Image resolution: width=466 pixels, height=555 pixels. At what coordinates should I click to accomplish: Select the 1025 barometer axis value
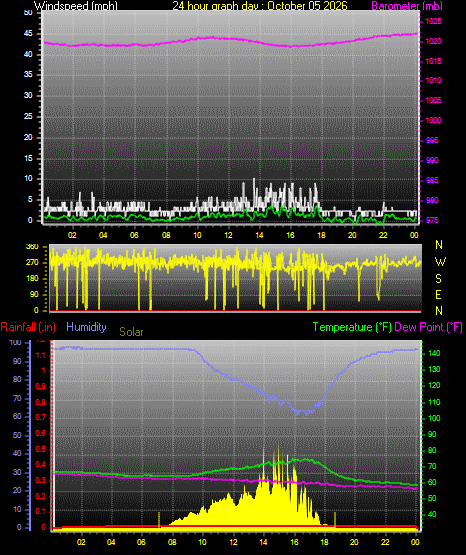(433, 22)
